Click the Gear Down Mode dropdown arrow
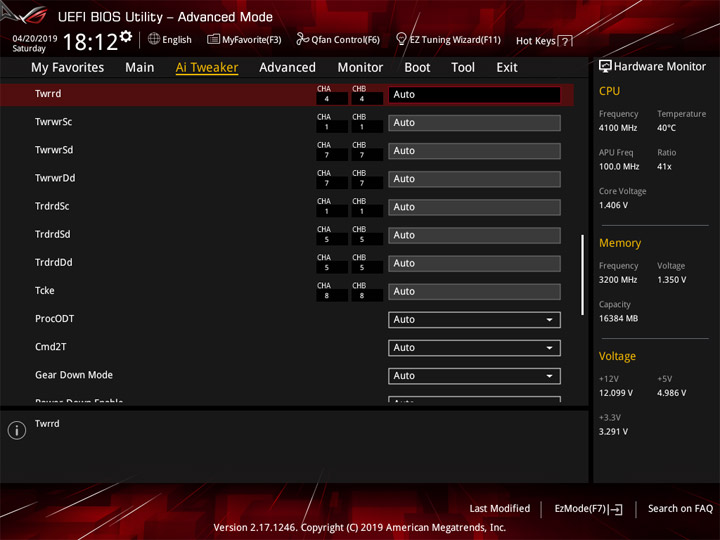This screenshot has width=720, height=540. click(x=549, y=376)
